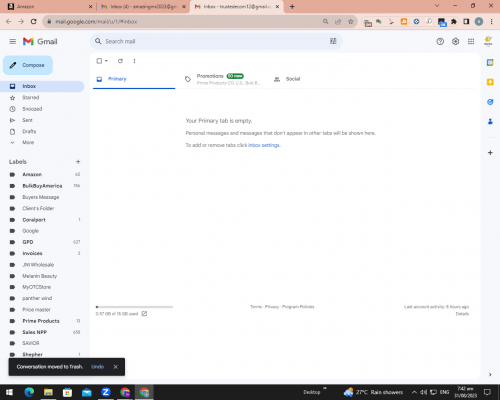Dismiss the Conversation moved to Trash notification
Screen dimensions: 500x400
[x=115, y=367]
